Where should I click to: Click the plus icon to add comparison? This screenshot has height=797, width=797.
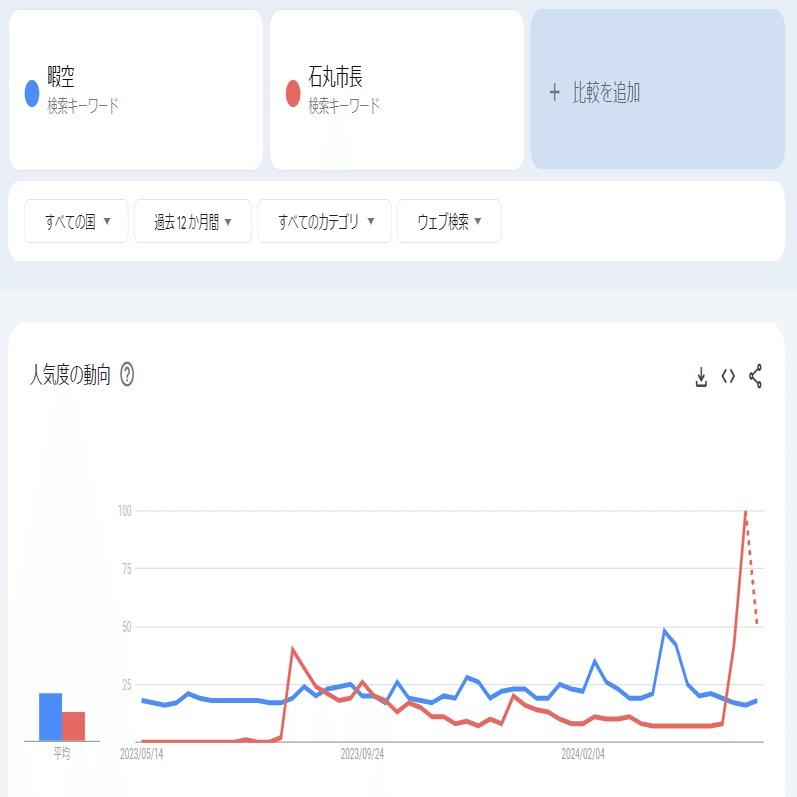[555, 93]
